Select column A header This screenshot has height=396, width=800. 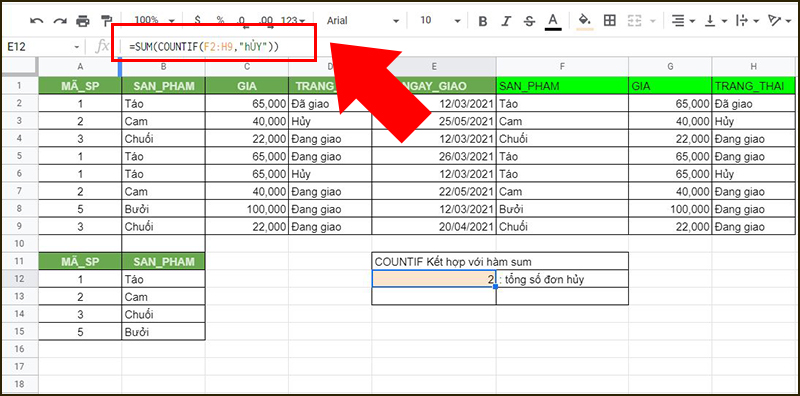coord(80,66)
